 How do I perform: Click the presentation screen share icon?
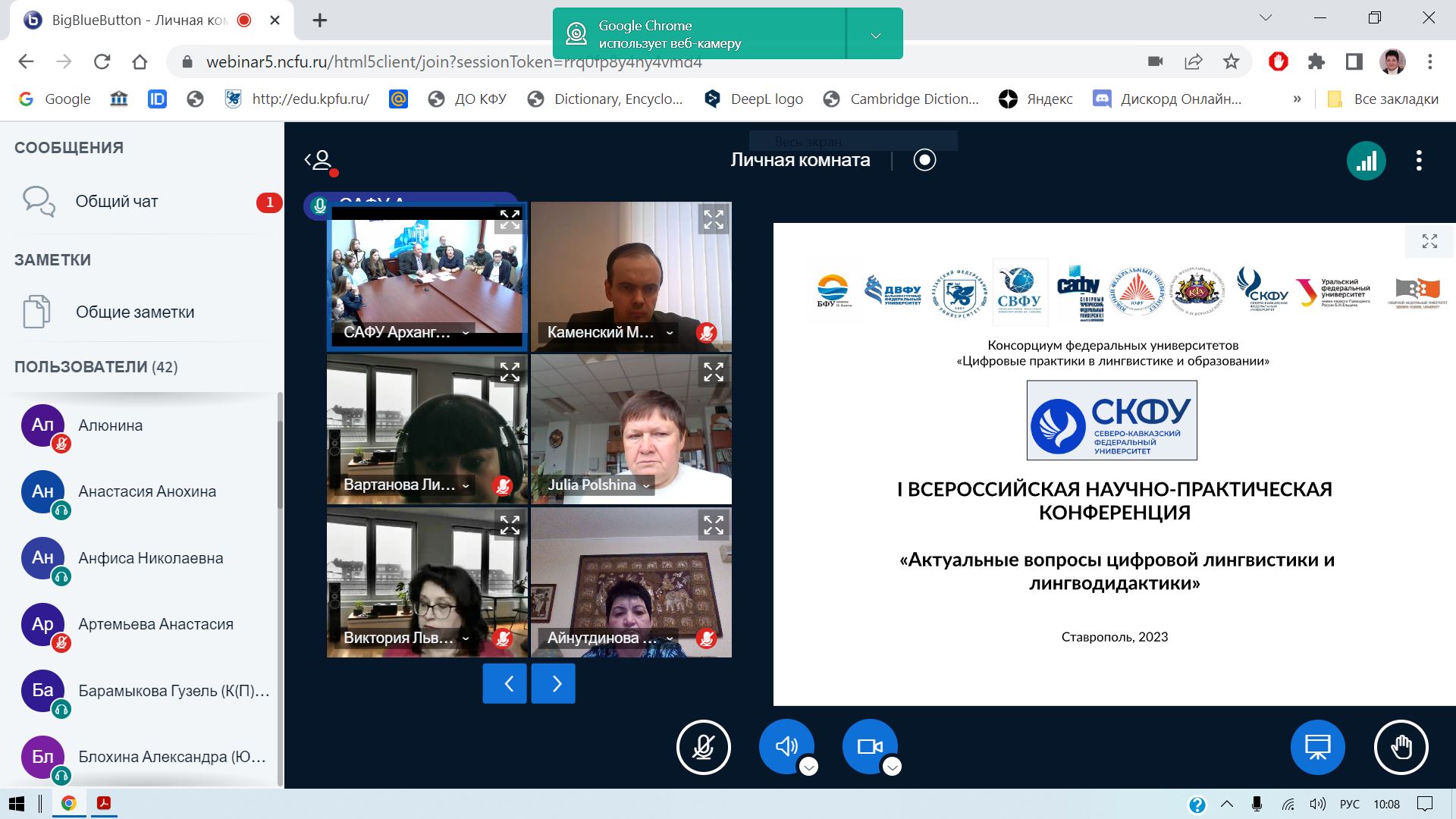click(x=1317, y=747)
